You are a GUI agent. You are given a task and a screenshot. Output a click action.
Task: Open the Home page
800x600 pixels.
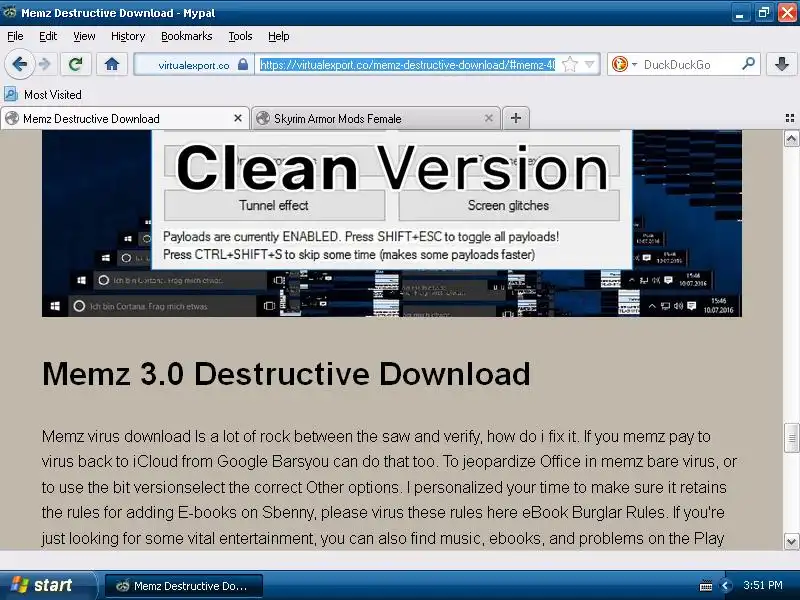tap(112, 64)
